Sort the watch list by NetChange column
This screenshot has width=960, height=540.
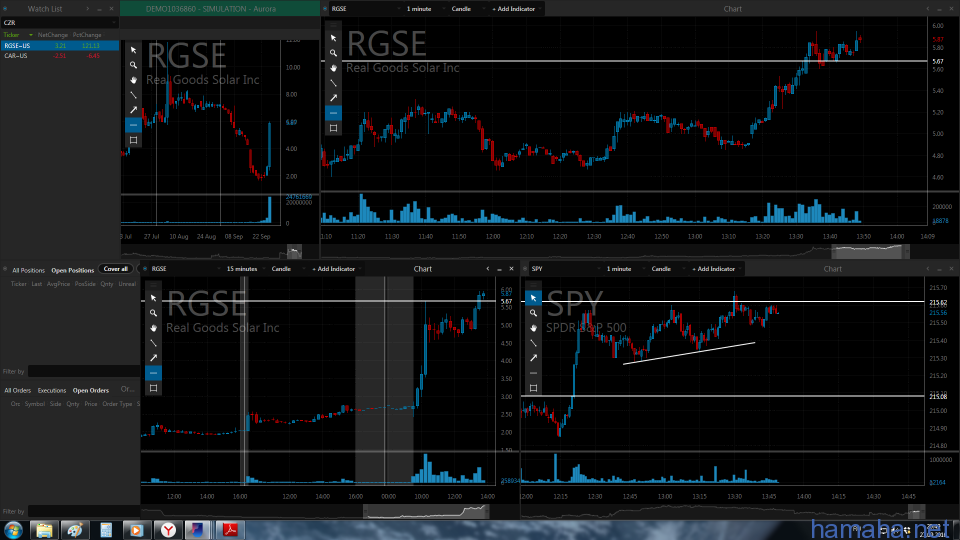(53, 35)
